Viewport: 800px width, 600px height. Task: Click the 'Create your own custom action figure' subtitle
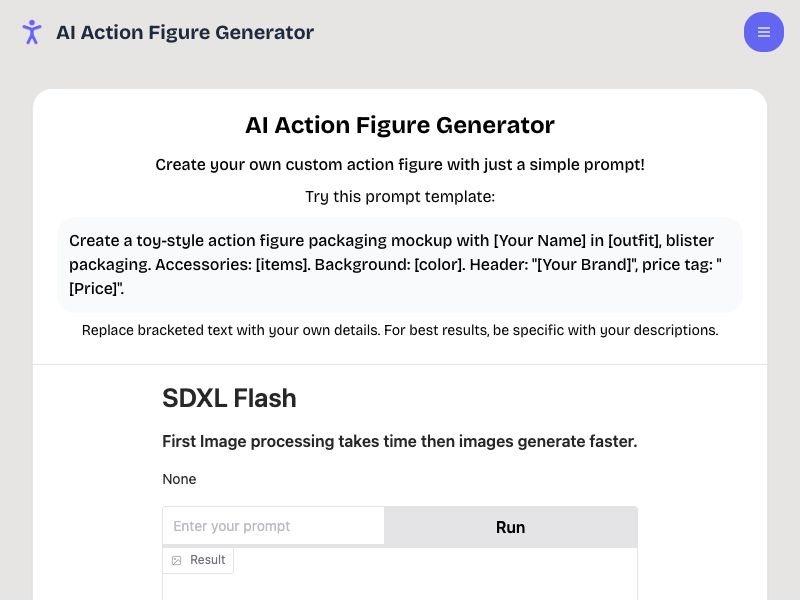pos(400,165)
